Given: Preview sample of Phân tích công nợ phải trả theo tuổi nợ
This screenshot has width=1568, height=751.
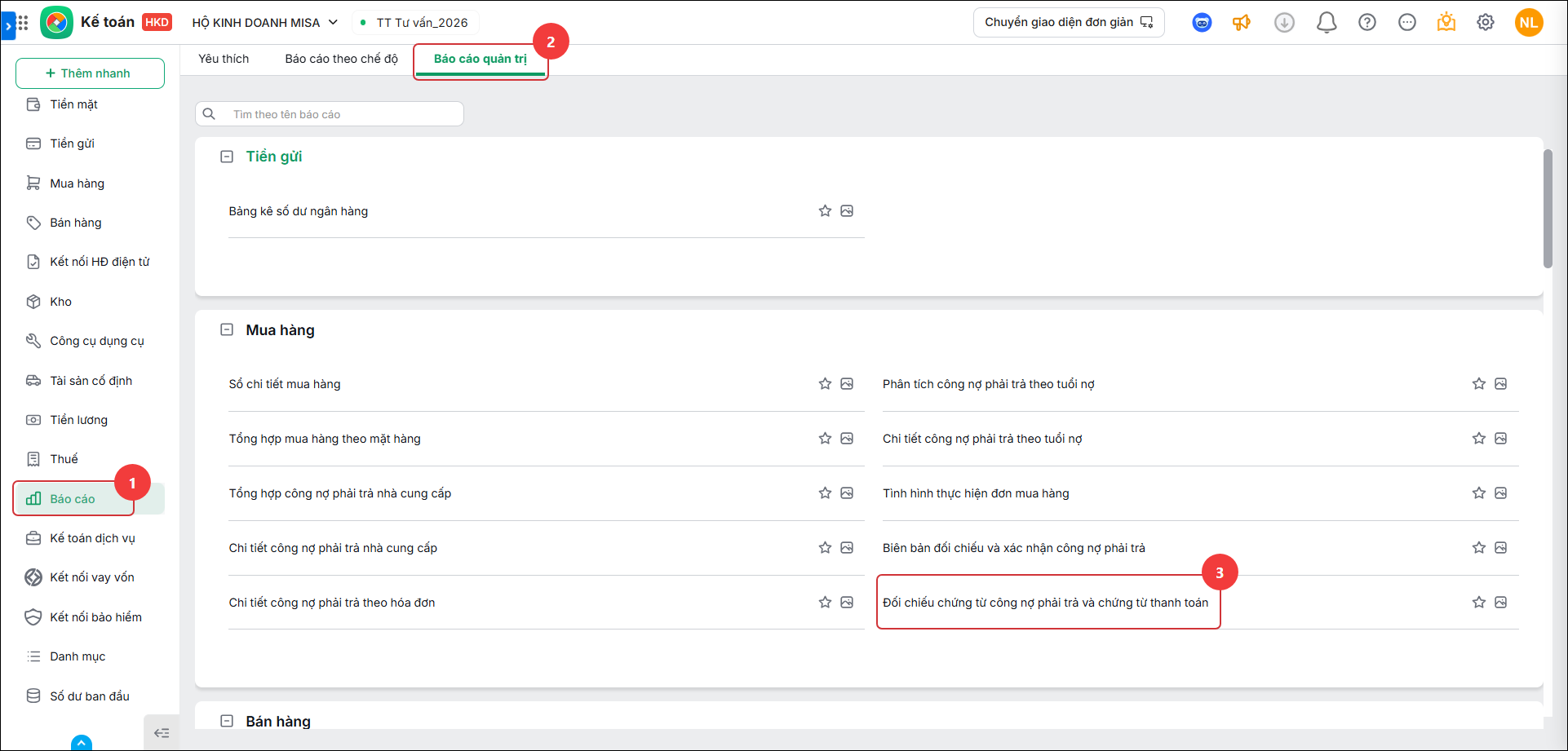Looking at the screenshot, I should (1501, 384).
